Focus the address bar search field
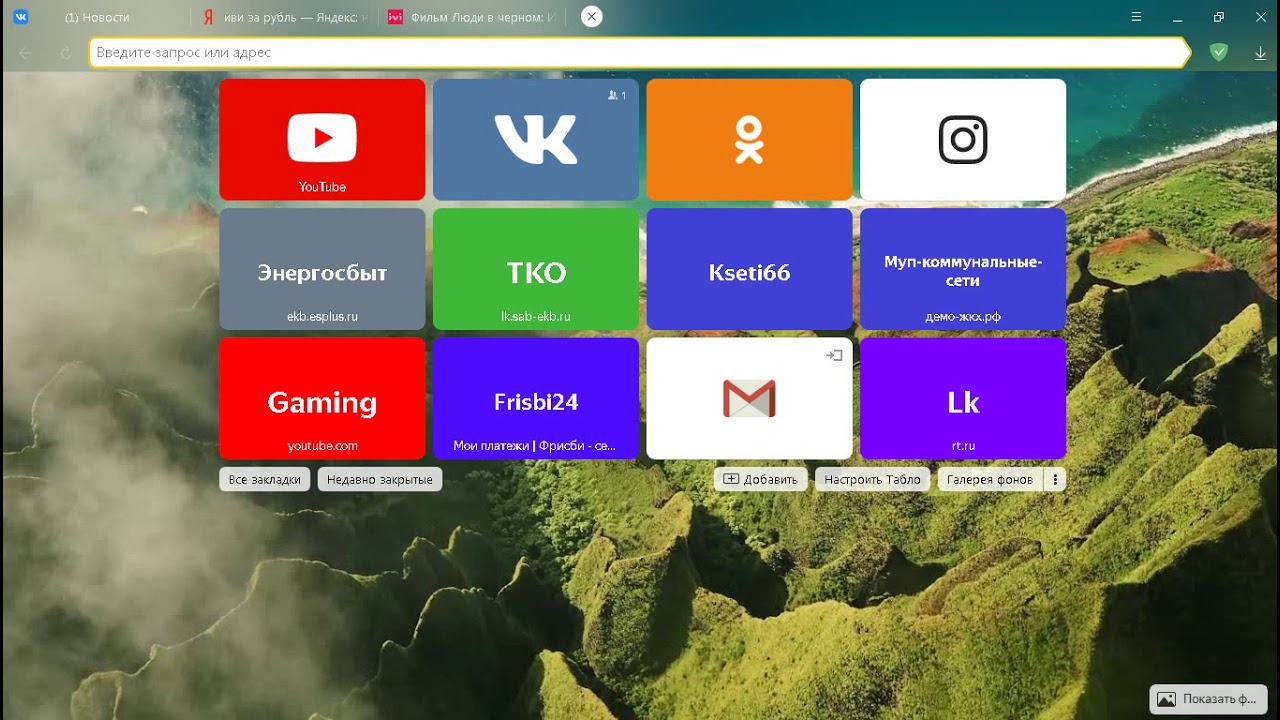This screenshot has width=1280, height=720. click(638, 52)
